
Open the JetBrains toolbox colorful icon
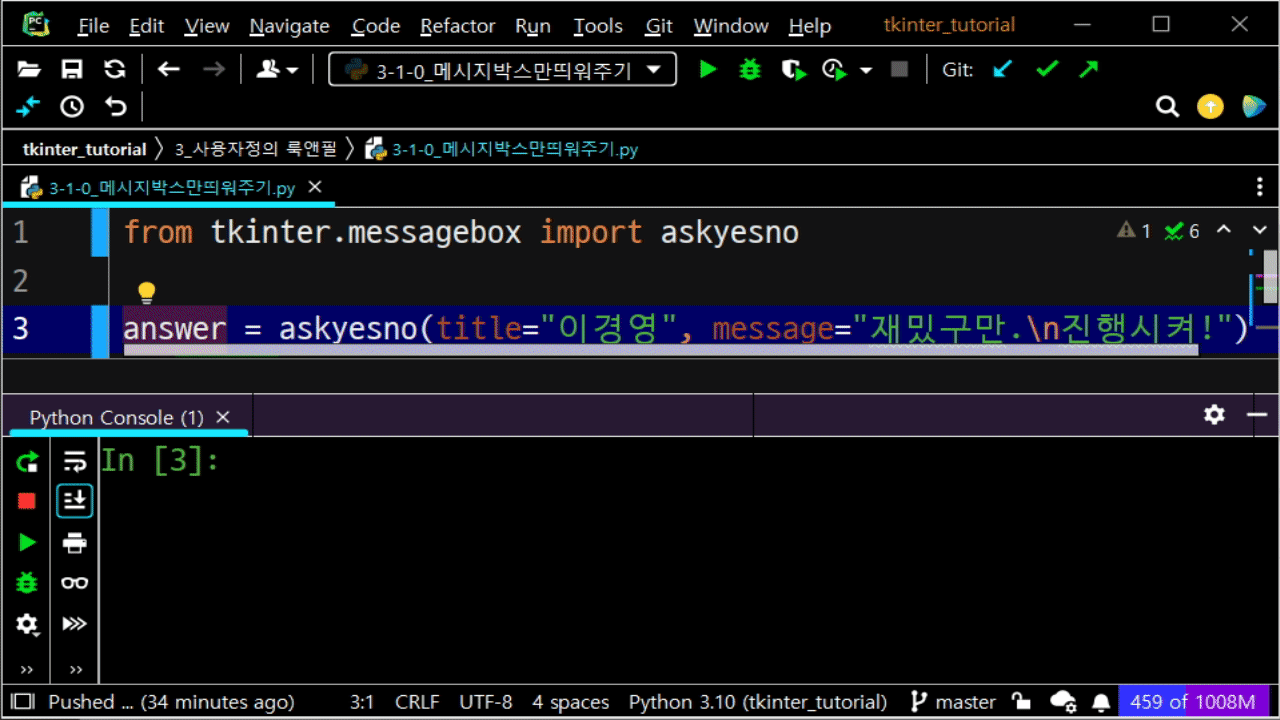[1254, 106]
